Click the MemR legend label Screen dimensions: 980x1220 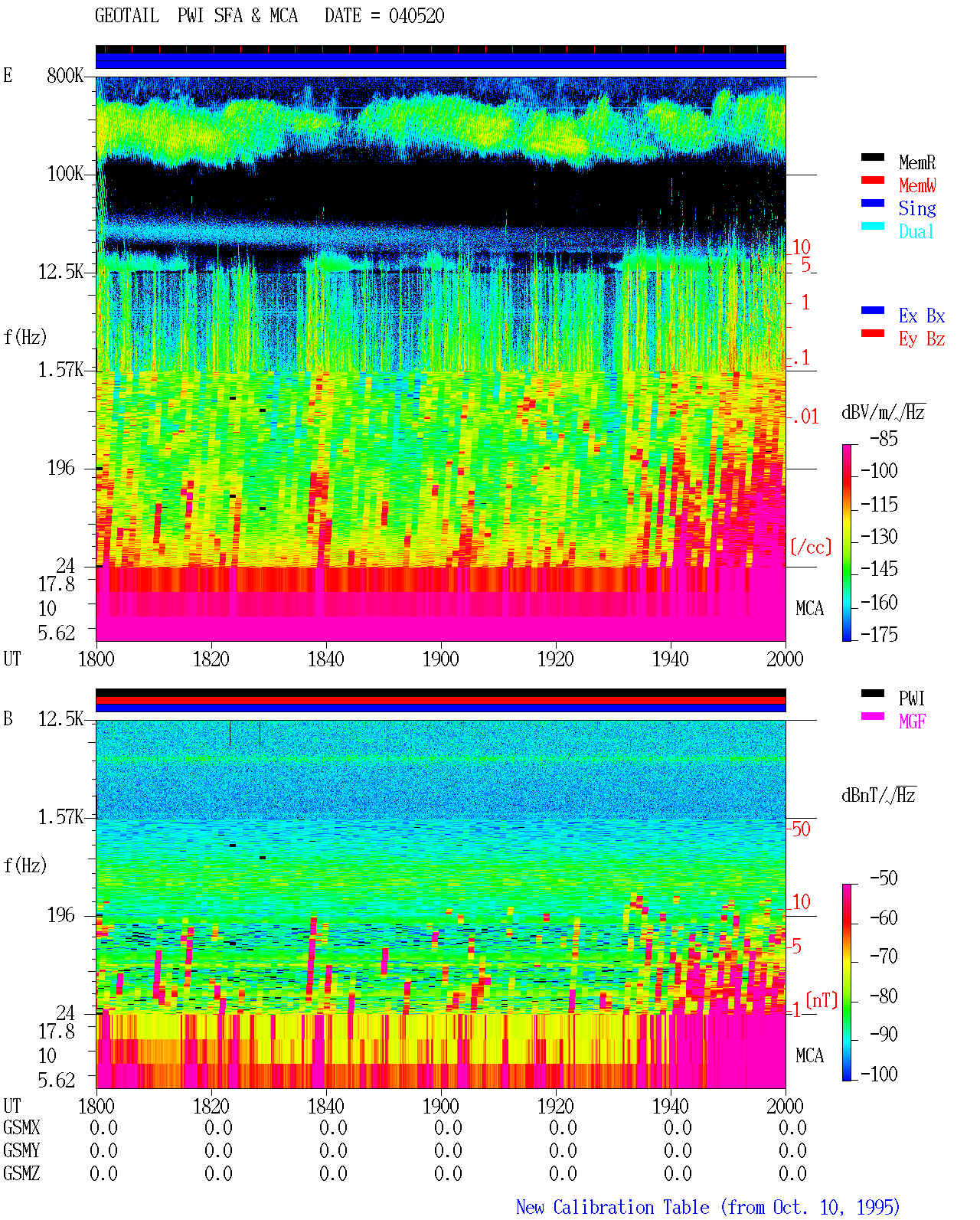917,162
